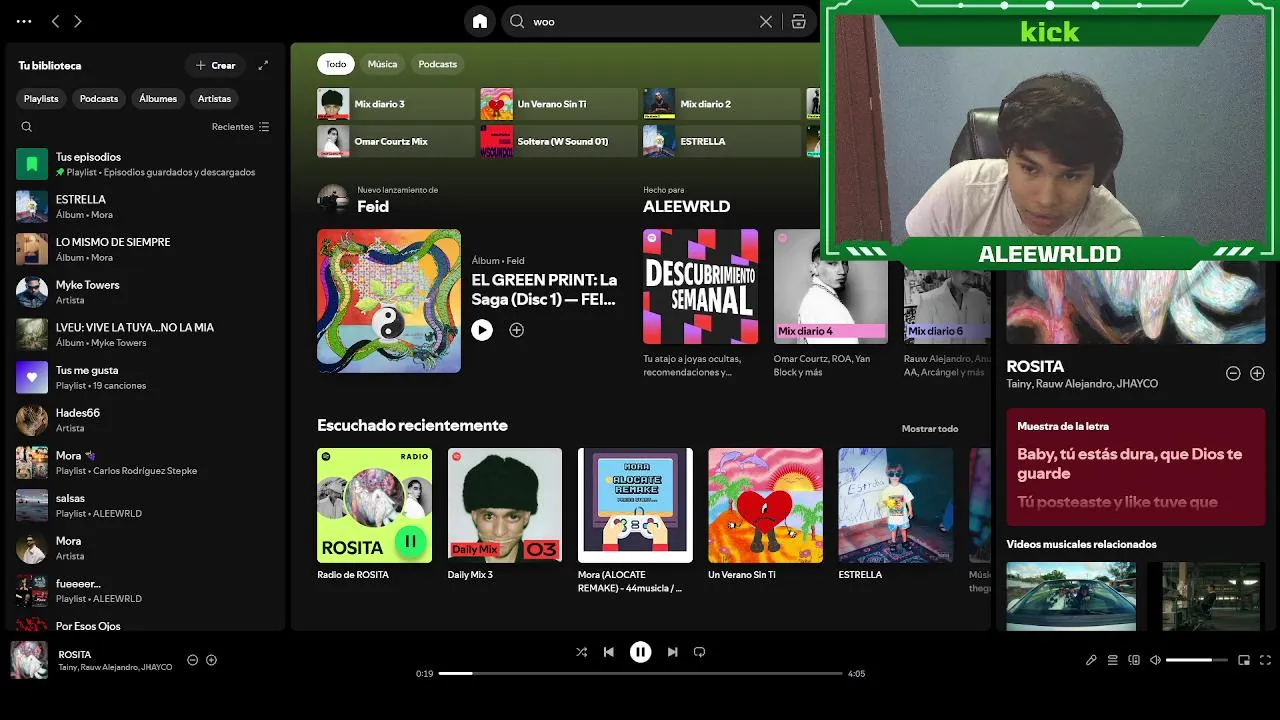
Task: Skip to next track
Action: click(672, 652)
